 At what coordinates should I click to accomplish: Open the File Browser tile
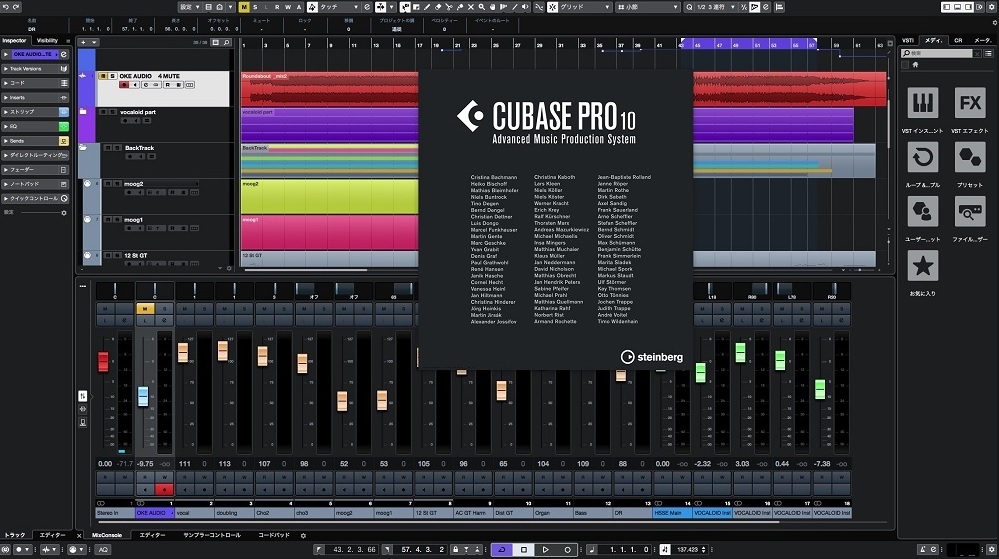(x=970, y=211)
